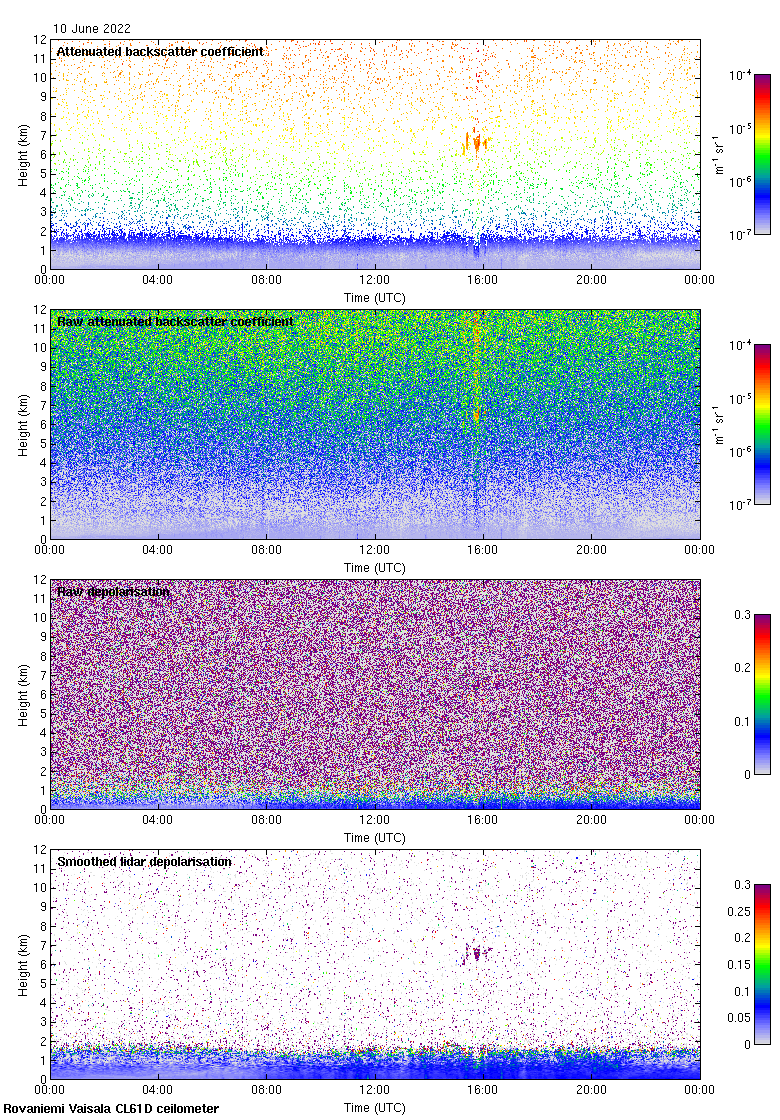The width and height of the screenshot is (780, 1120).
Task: Click the "Height (km)" label of raw depolarisation plot
Action: 23,694
